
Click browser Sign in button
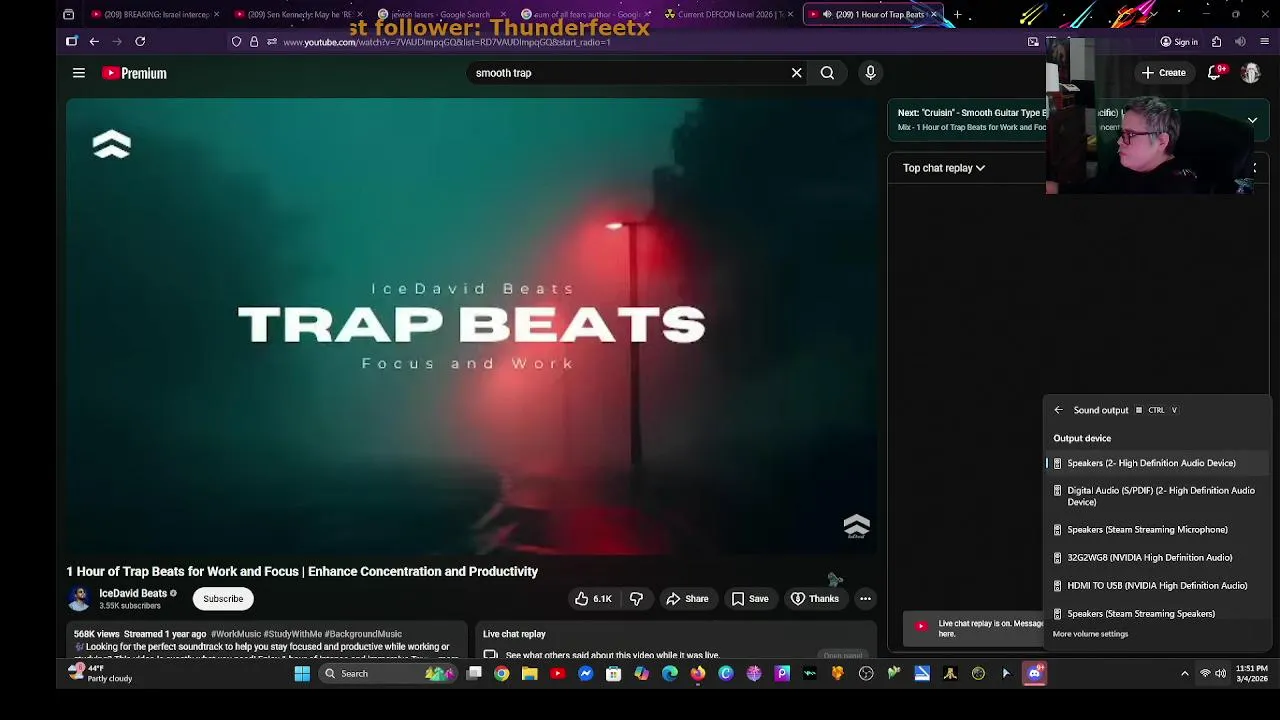(1179, 42)
